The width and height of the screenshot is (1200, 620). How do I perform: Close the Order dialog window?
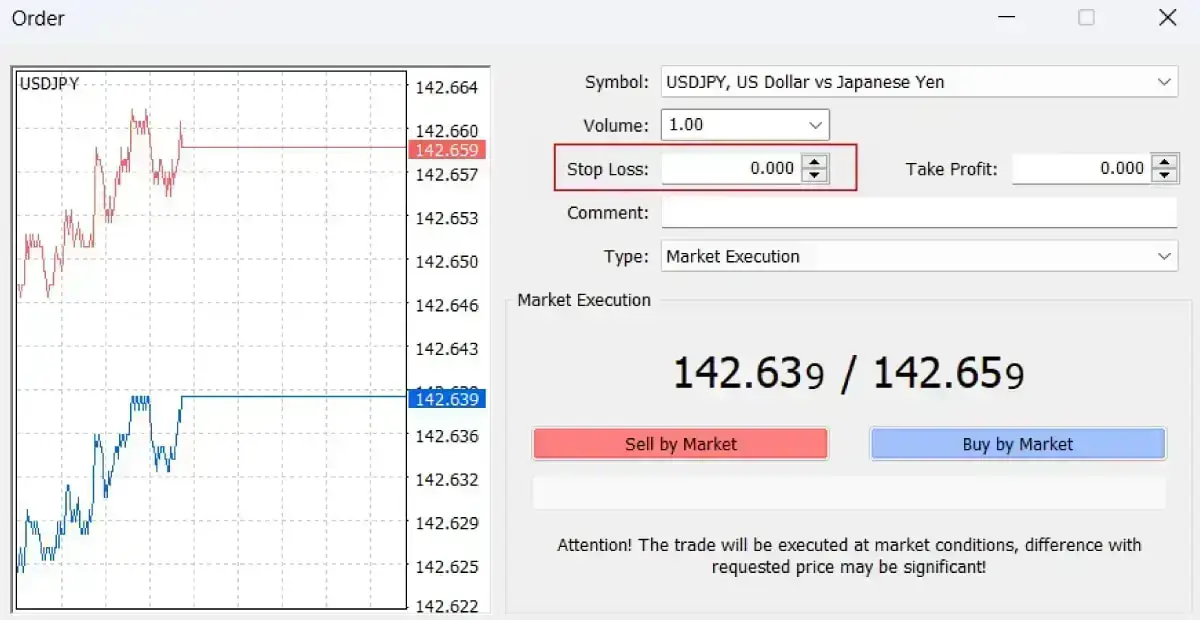click(x=1167, y=18)
